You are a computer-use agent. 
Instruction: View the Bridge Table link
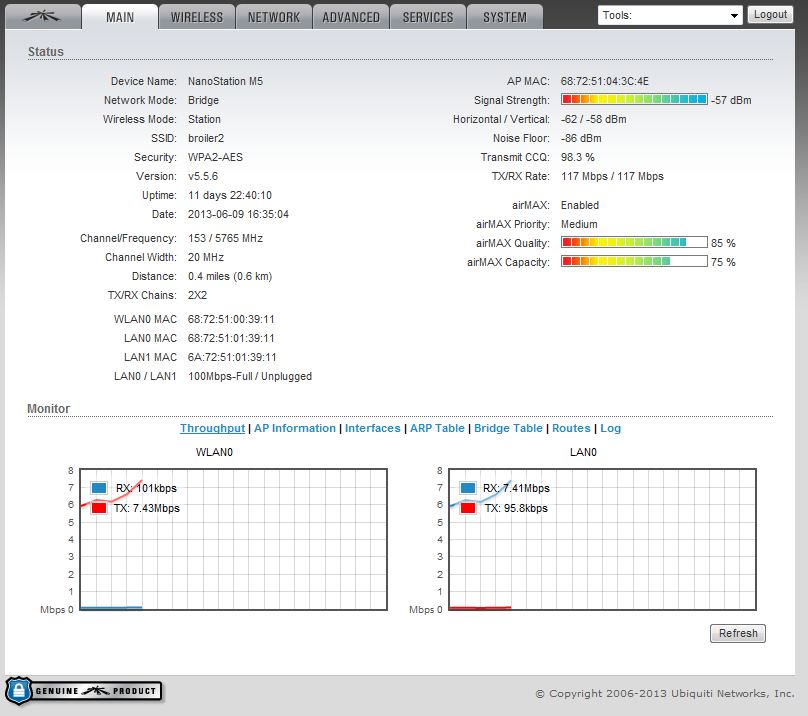(508, 428)
